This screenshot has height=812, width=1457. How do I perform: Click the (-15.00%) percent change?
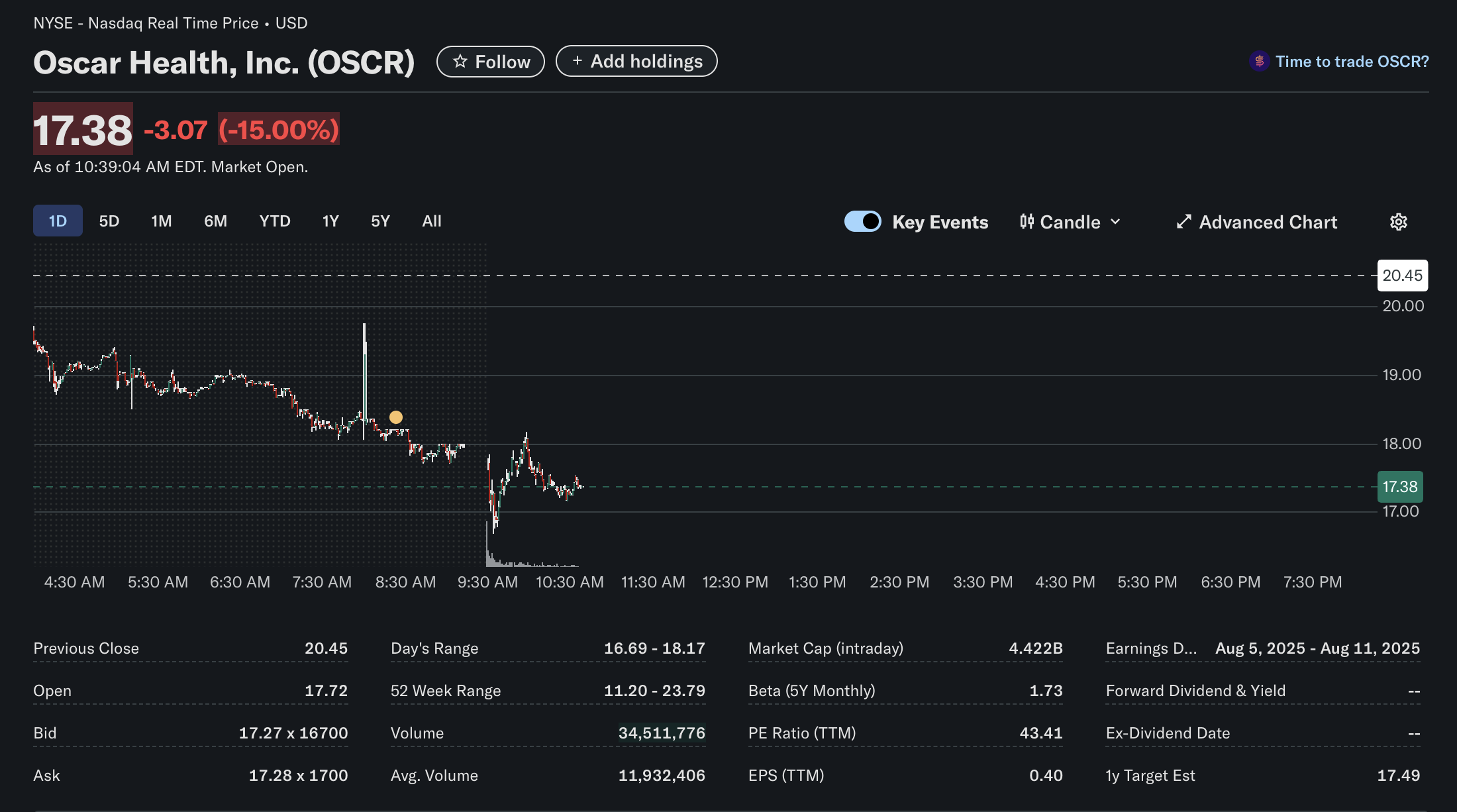[279, 129]
